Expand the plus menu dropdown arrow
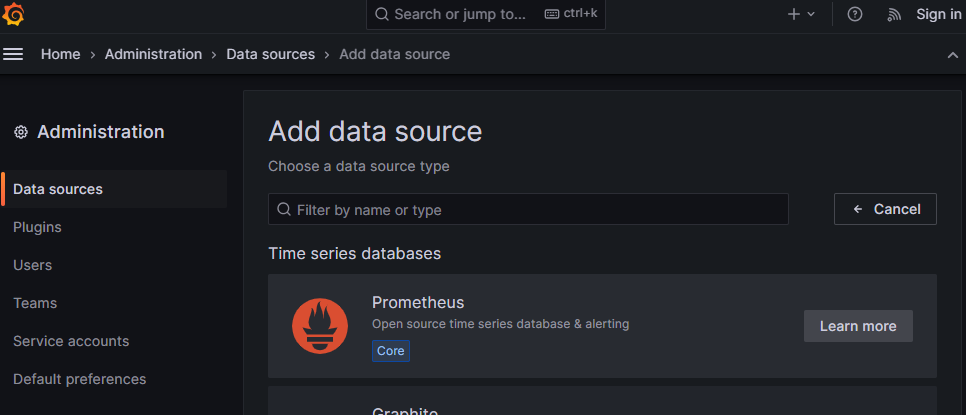This screenshot has height=415, width=966. click(x=811, y=14)
